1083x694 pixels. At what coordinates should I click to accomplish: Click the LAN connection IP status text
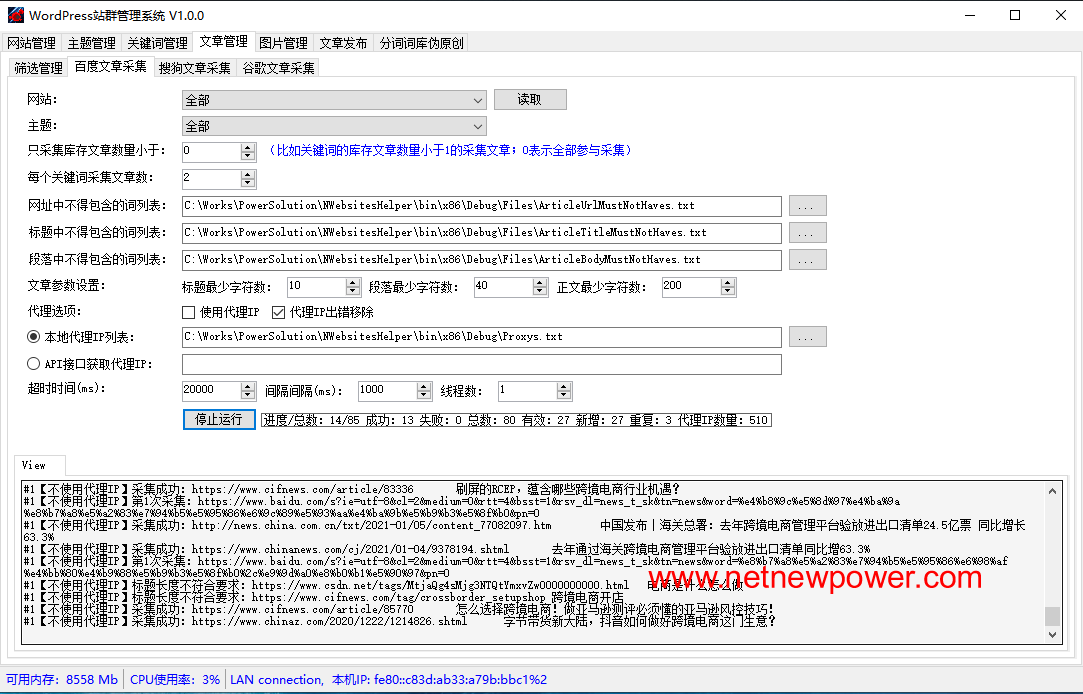point(388,679)
